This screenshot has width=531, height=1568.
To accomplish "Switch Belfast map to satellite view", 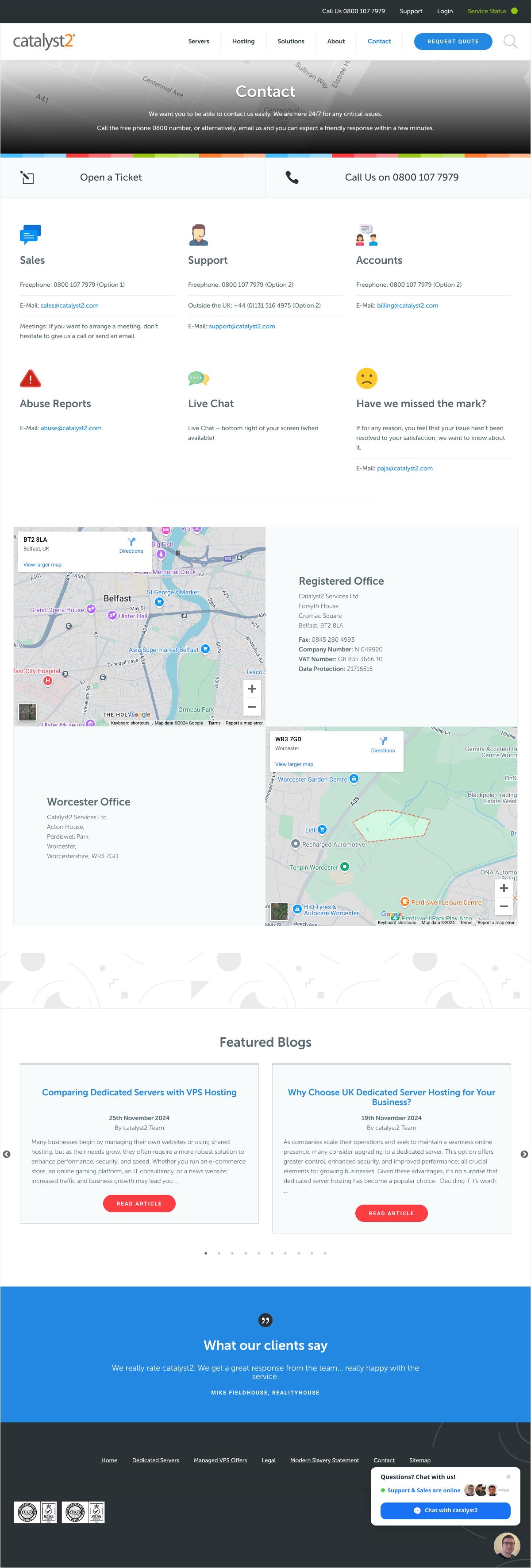I will 27,712.
